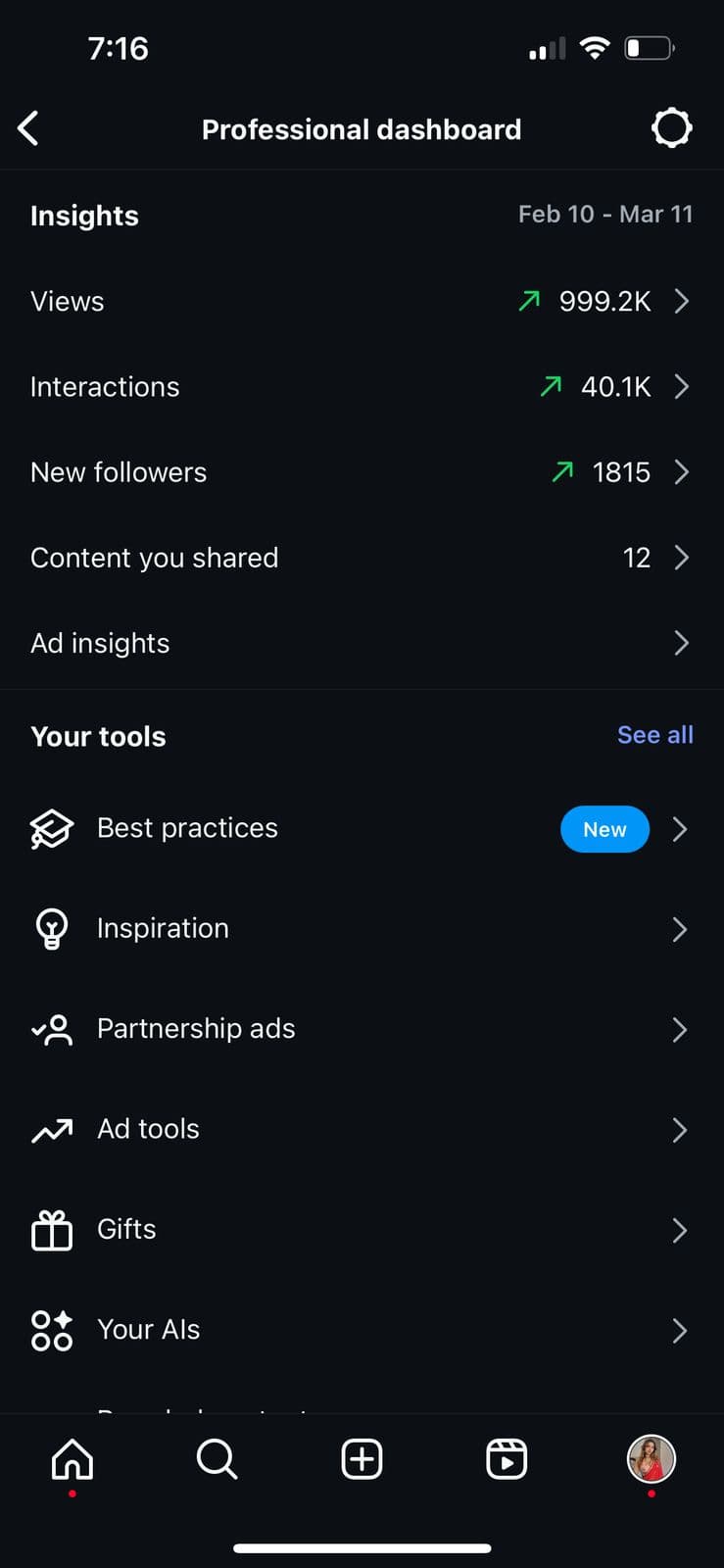Open profile via avatar thumbnail
724x1568 pixels.
(x=651, y=1459)
